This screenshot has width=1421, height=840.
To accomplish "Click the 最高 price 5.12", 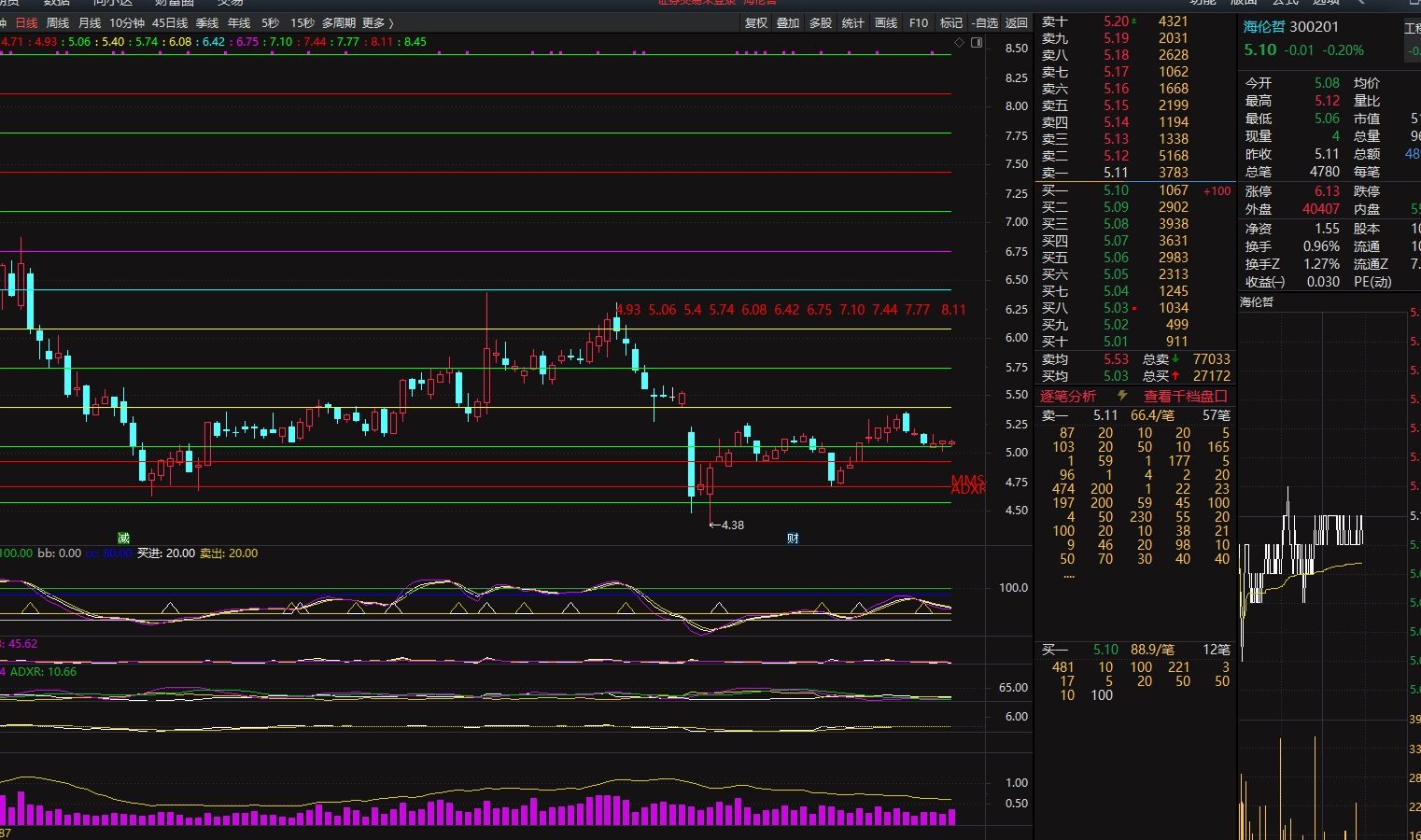I will [1327, 101].
